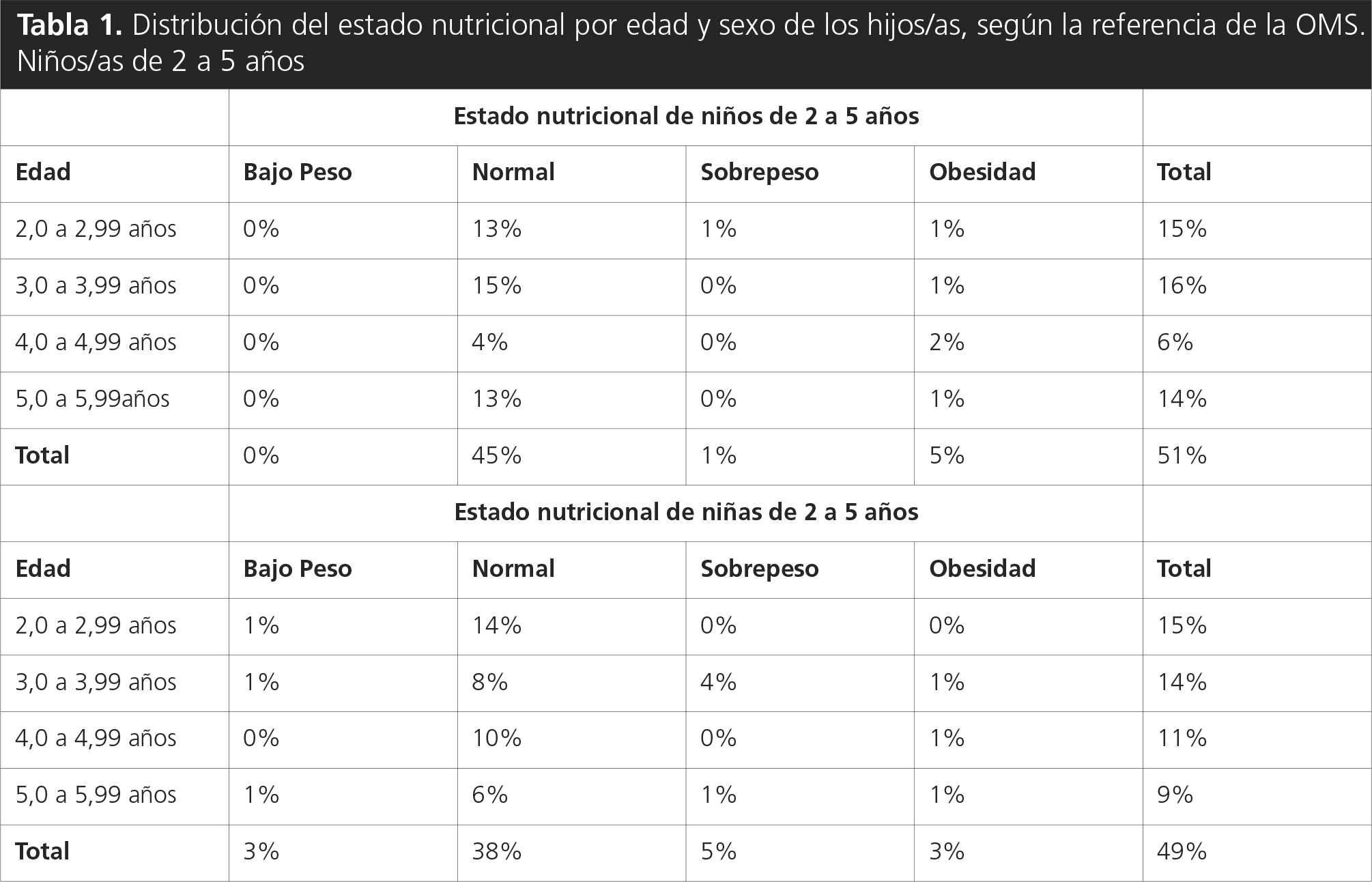Select the 4% Sobrepeso cell for girls
The image size is (1372, 882).
coord(718,683)
